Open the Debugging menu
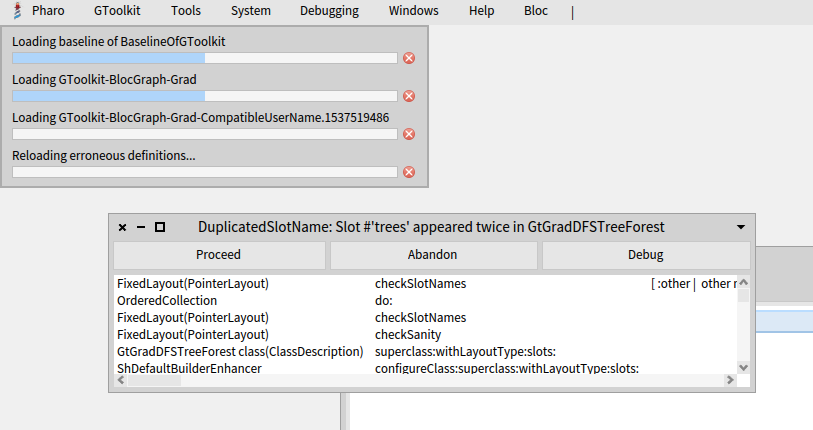Screen dimensions: 813x430 pyautogui.click(x=329, y=11)
